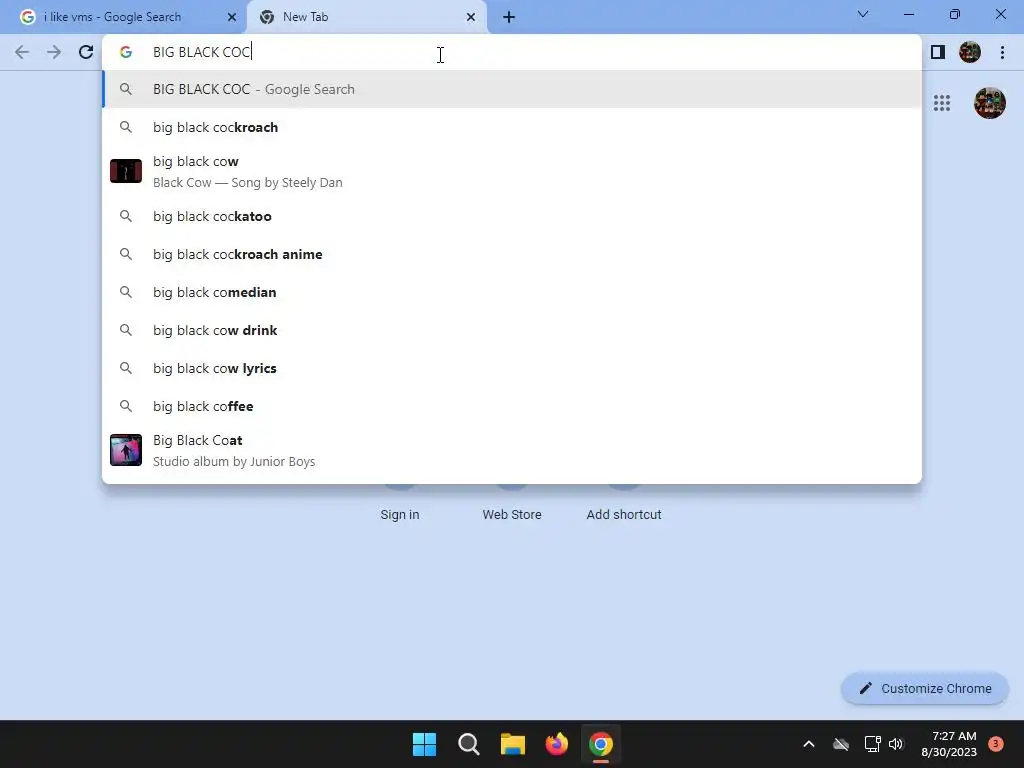Go back using the browser back arrow

[22, 52]
